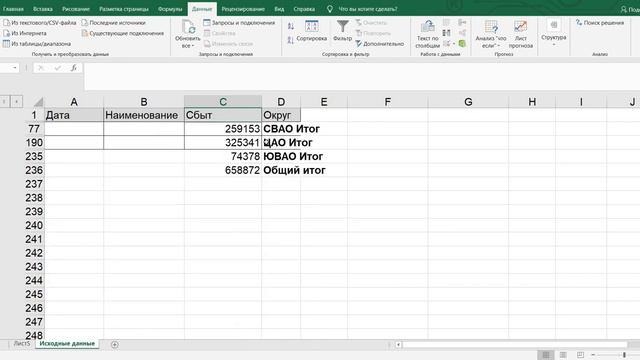Select column C header
This screenshot has width=640, height=360.
click(x=223, y=102)
